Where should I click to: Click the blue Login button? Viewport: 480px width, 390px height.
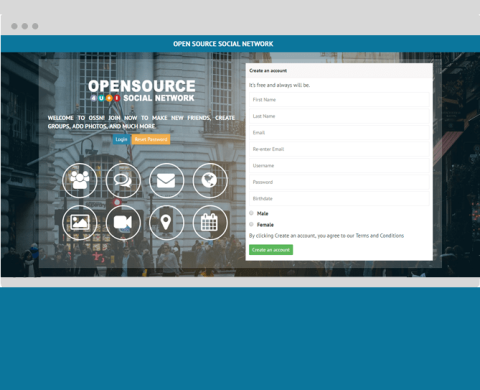tap(121, 139)
